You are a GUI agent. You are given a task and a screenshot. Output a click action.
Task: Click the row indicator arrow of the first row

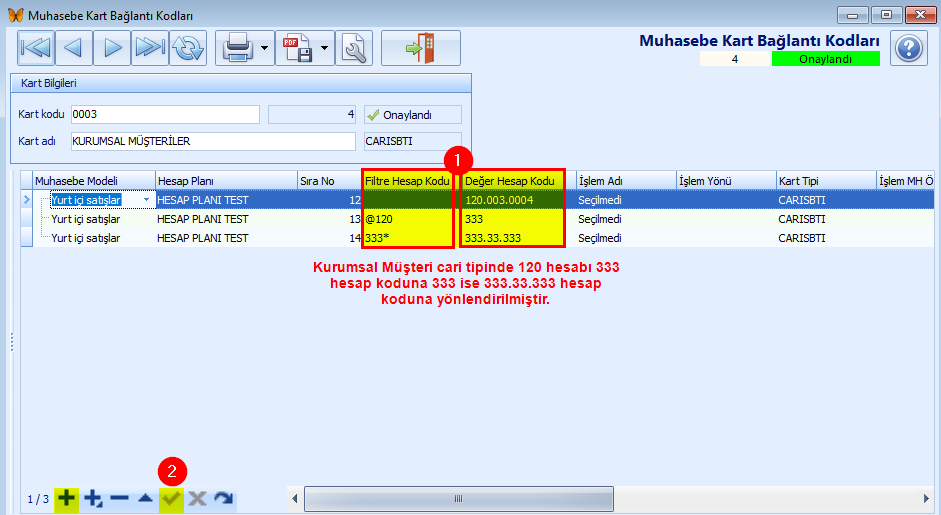(x=26, y=200)
